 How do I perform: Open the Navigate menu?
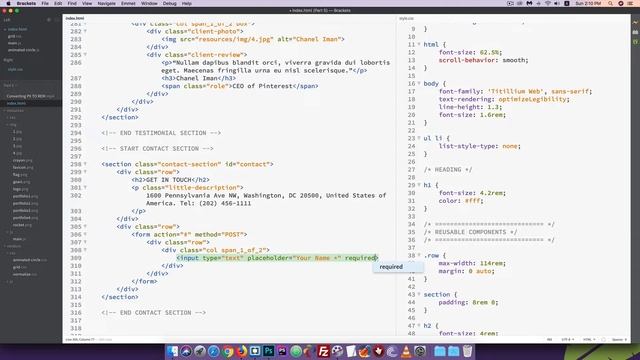coord(107,3)
